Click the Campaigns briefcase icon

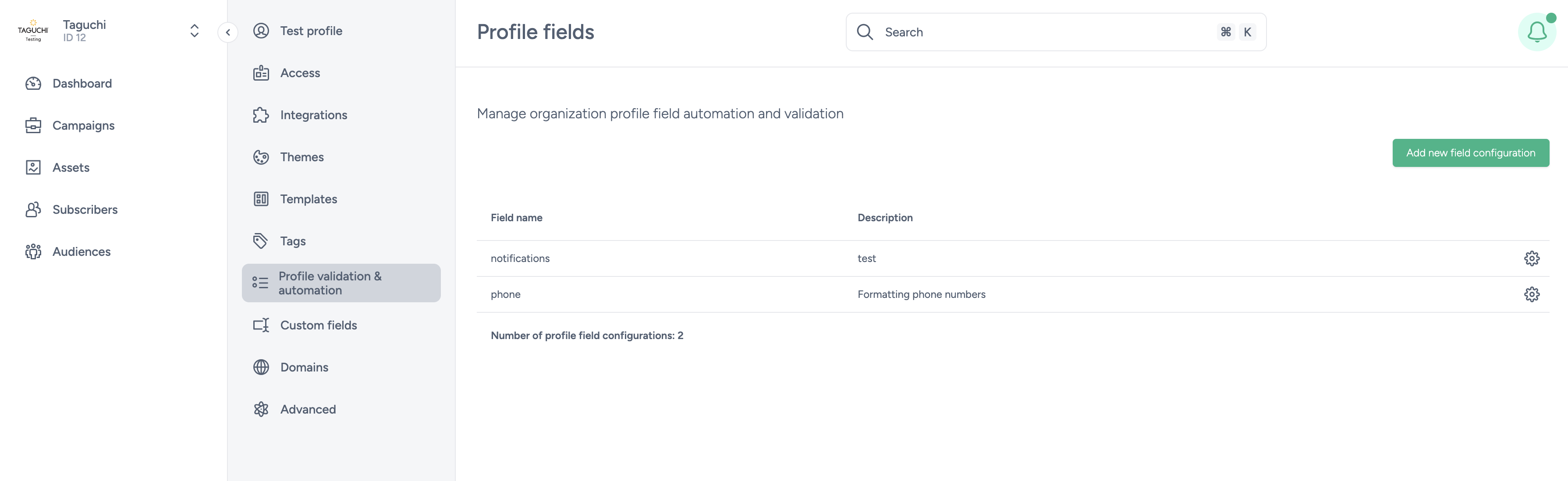(33, 125)
